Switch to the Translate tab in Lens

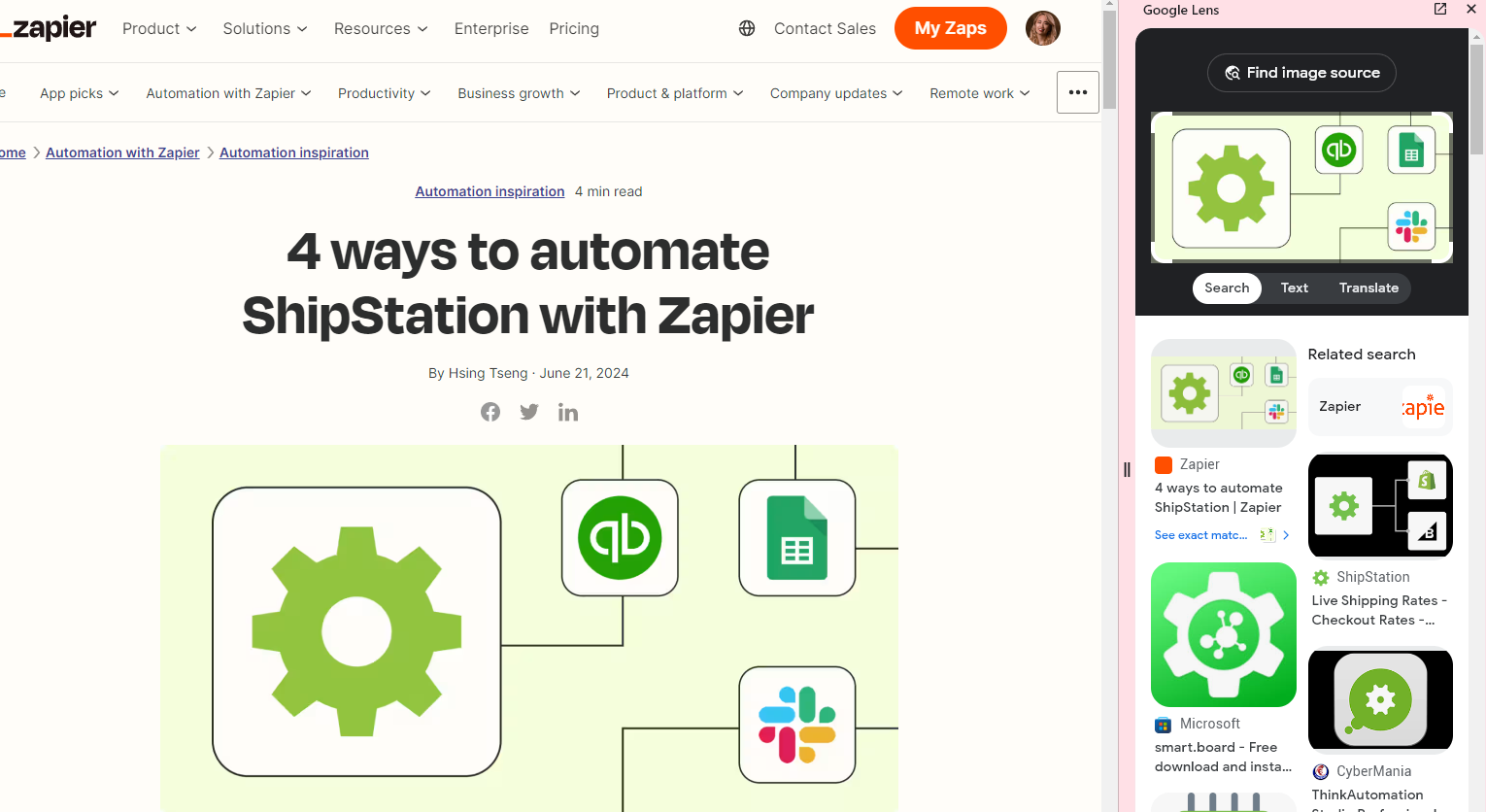click(x=1368, y=288)
